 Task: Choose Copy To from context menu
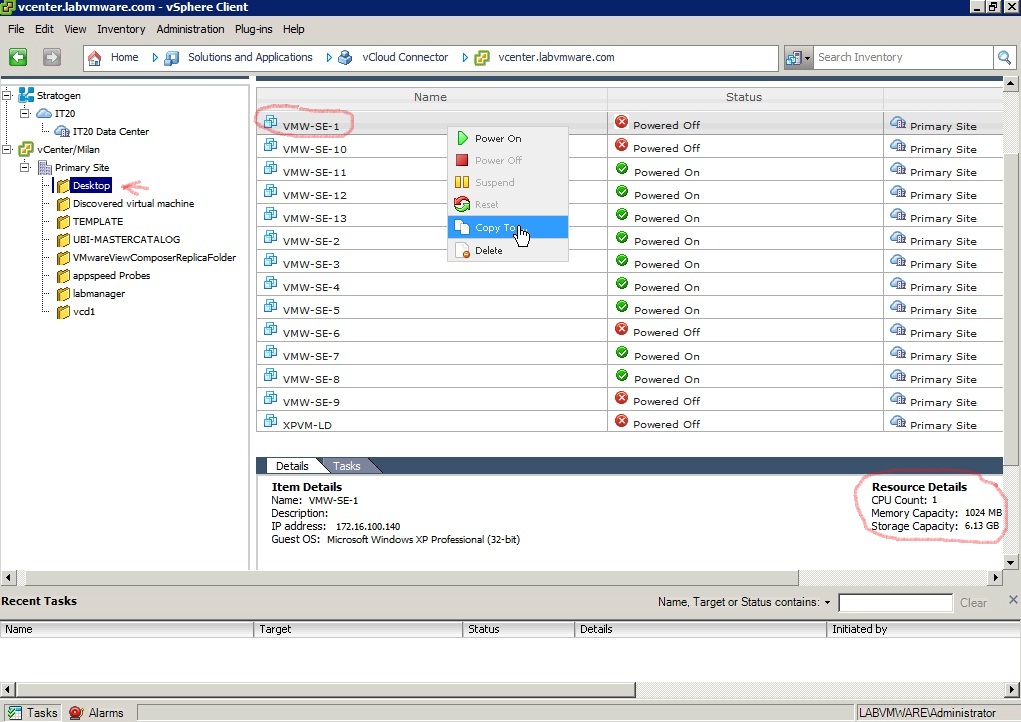click(x=508, y=227)
